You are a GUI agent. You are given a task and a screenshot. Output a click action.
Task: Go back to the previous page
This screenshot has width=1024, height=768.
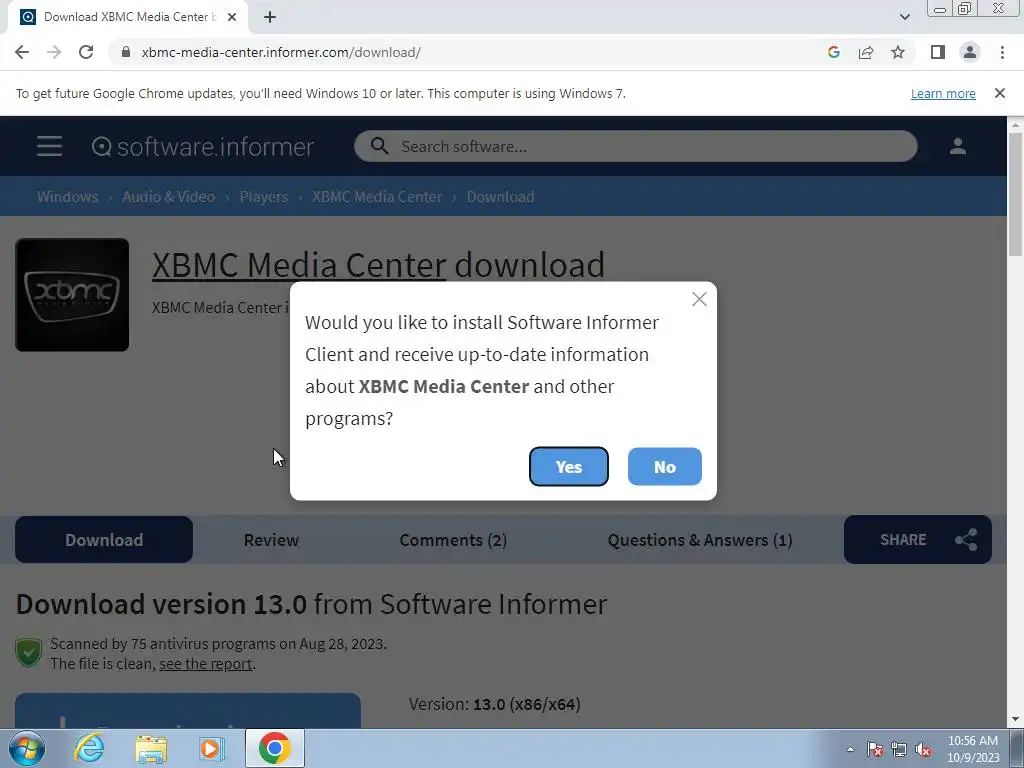[22, 52]
